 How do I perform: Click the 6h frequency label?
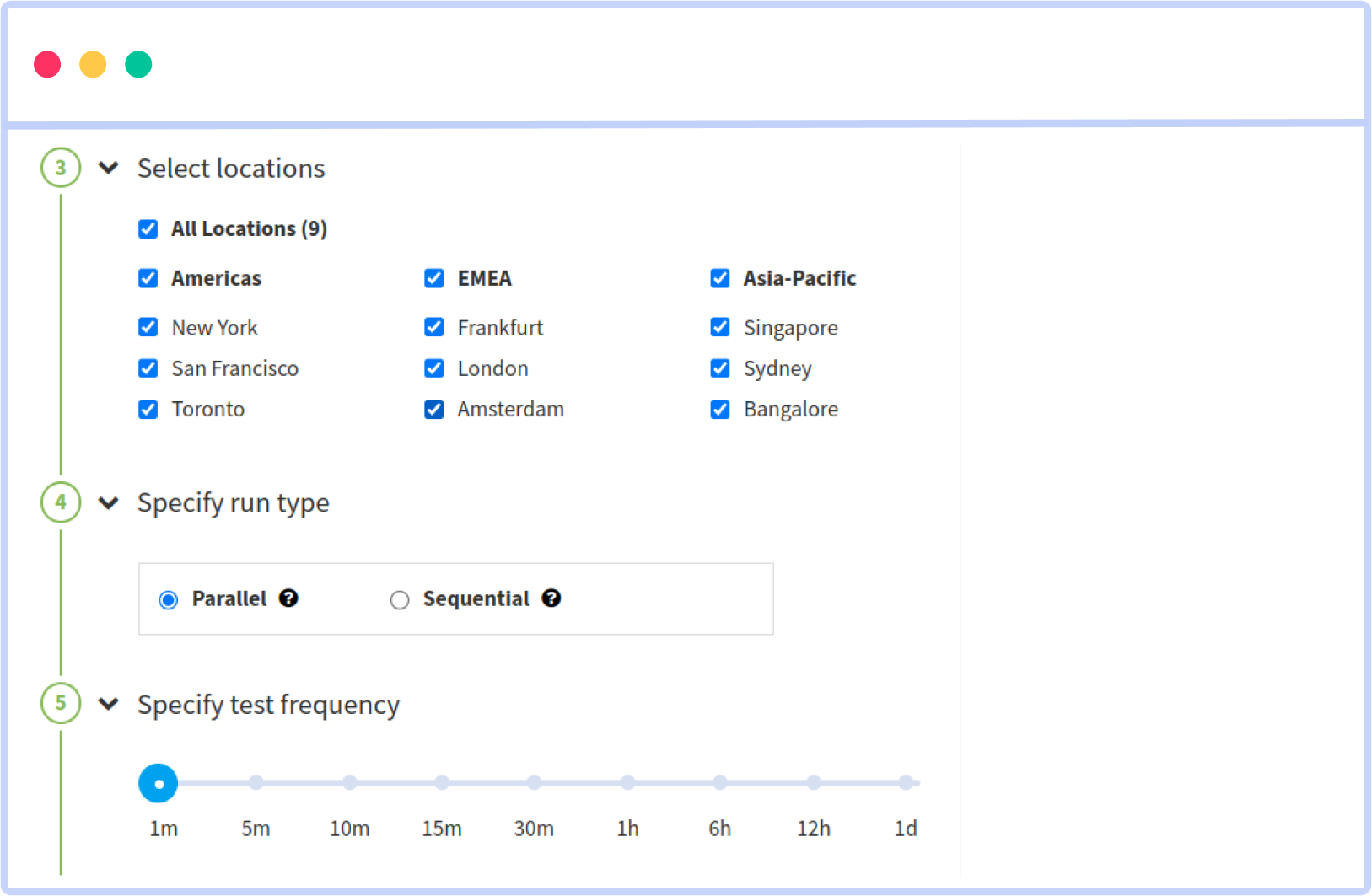coord(720,829)
